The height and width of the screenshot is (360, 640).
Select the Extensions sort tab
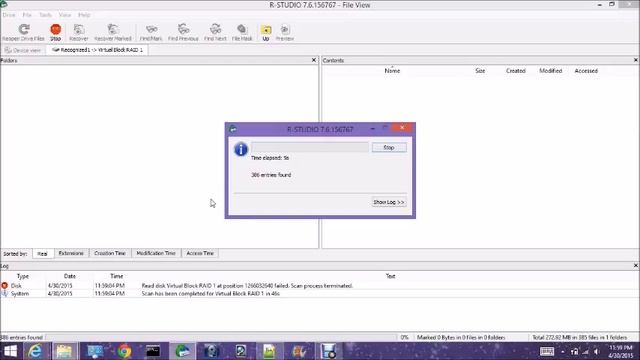pyautogui.click(x=71, y=253)
